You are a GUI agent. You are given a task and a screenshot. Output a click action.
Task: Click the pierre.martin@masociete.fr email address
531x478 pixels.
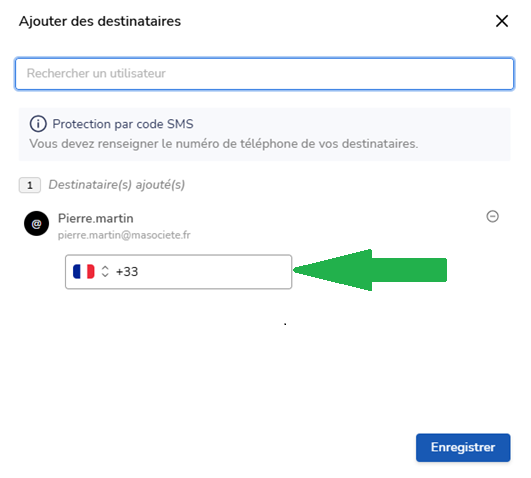[x=124, y=235]
